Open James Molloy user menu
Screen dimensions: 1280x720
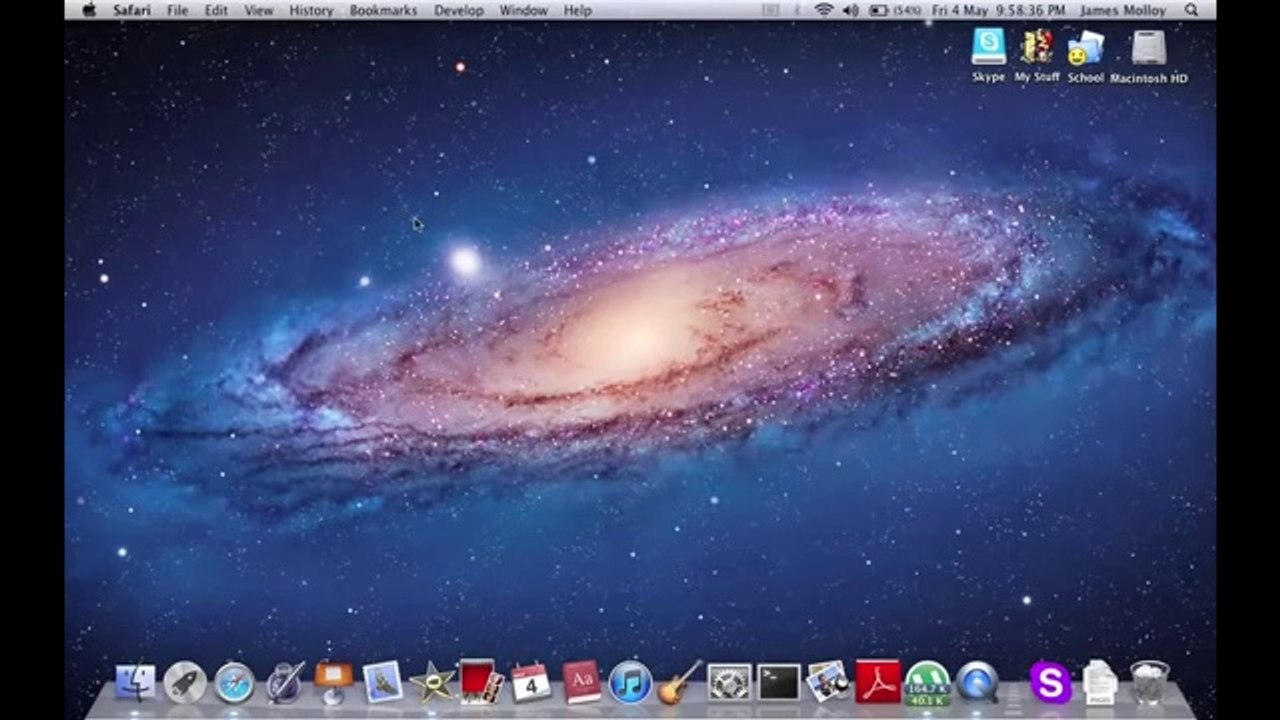pyautogui.click(x=1123, y=10)
